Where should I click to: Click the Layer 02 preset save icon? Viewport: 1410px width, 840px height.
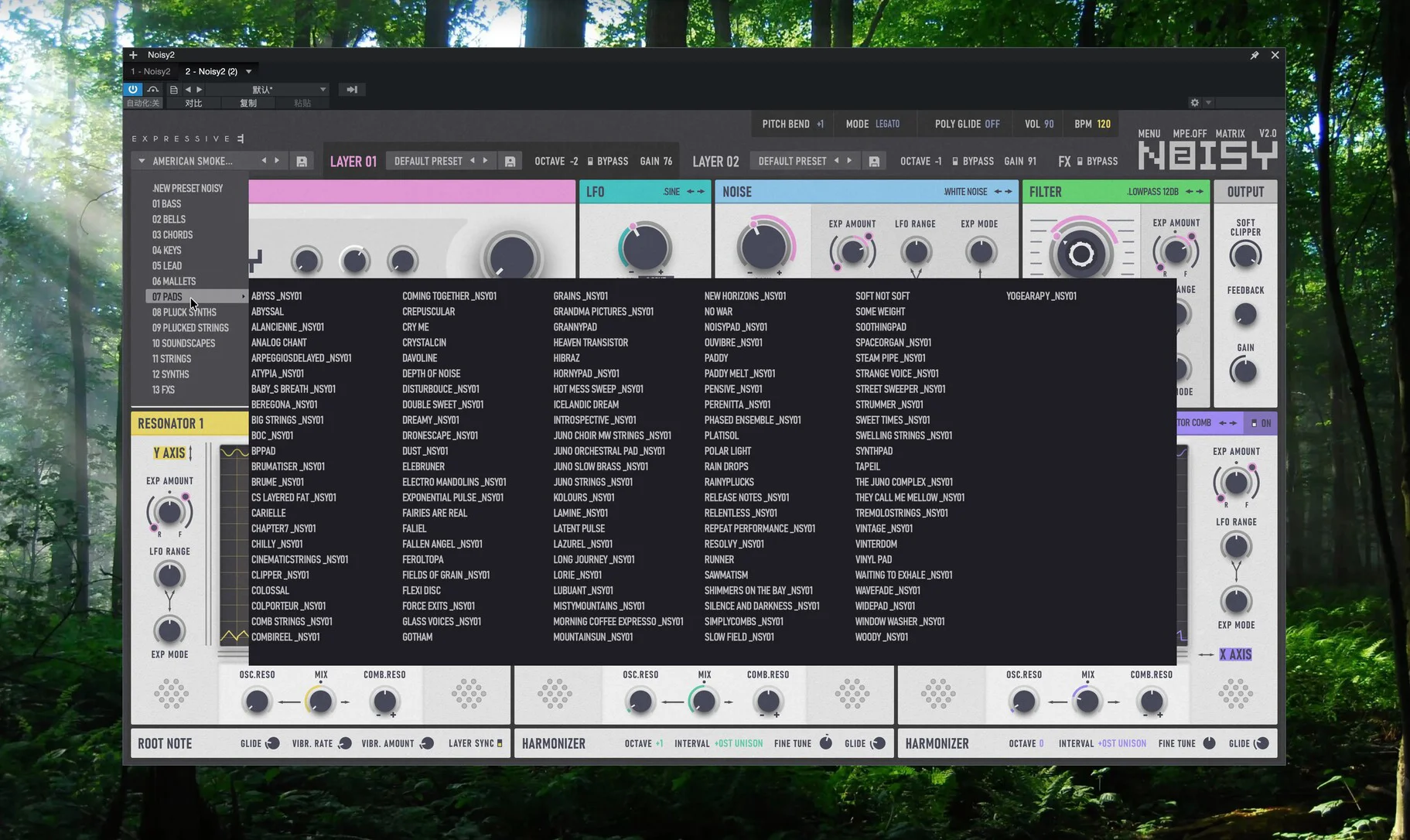point(874,162)
